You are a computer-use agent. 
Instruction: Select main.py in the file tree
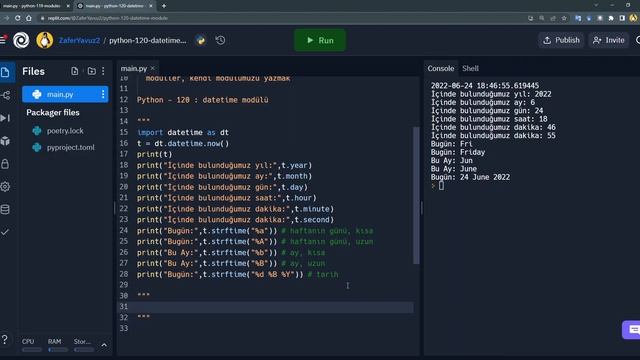coord(65,94)
